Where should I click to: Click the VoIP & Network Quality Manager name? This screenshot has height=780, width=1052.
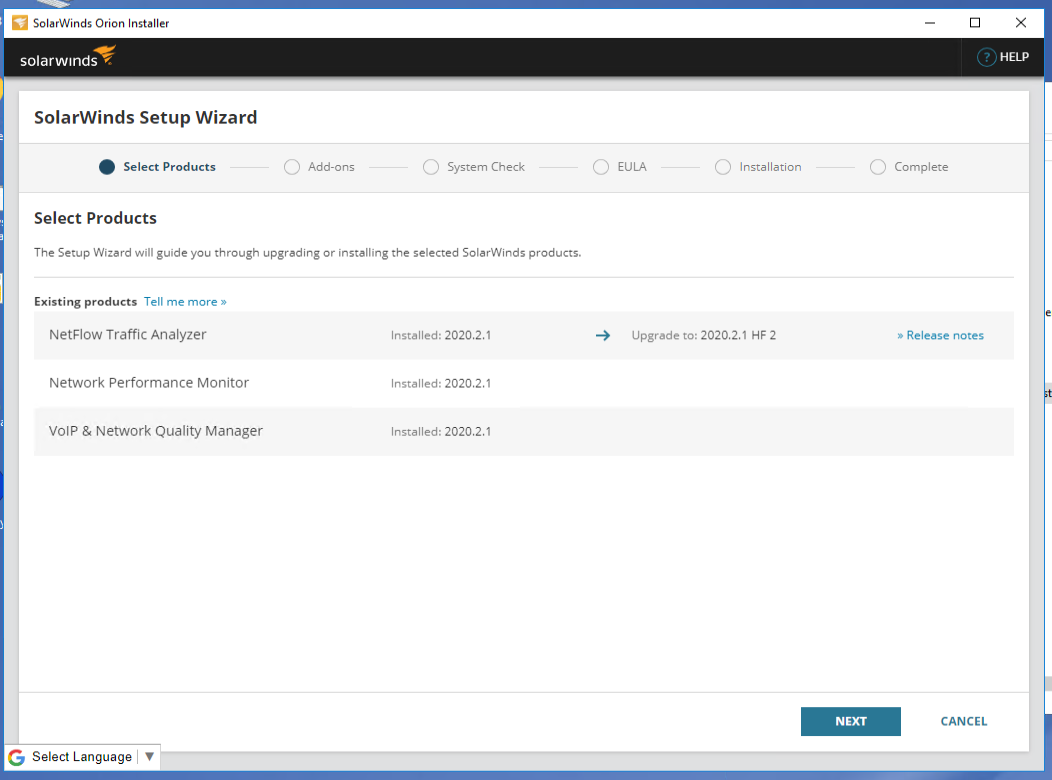point(156,431)
